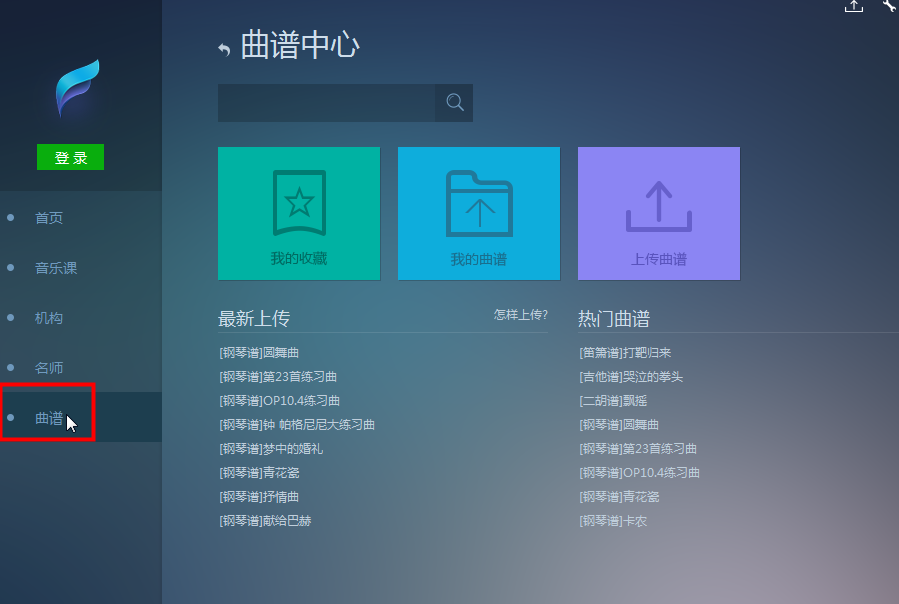Open 名师 in sidebar
This screenshot has height=604, width=899.
(49, 368)
